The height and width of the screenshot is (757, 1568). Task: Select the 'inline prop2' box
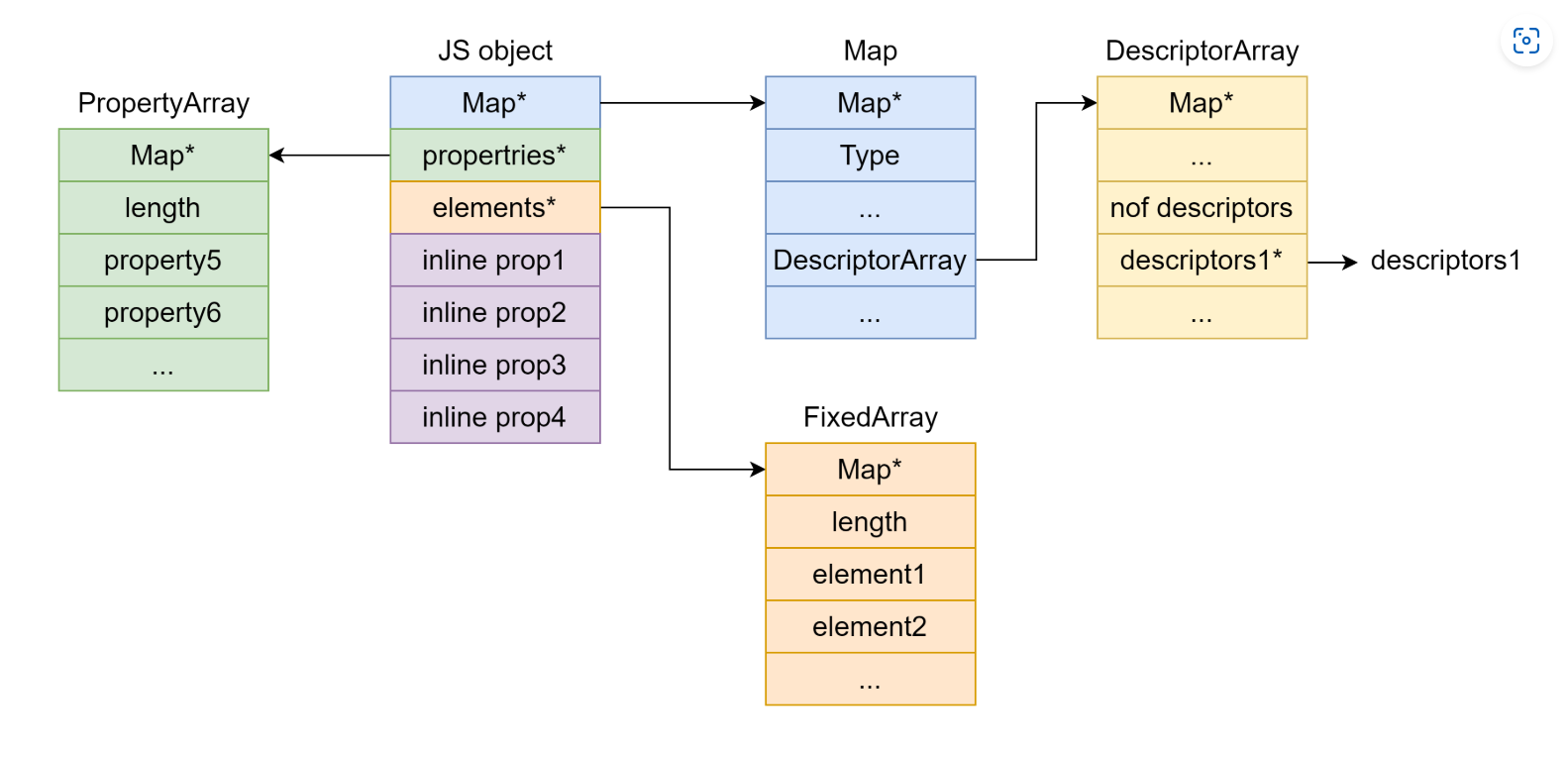pyautogui.click(x=494, y=313)
